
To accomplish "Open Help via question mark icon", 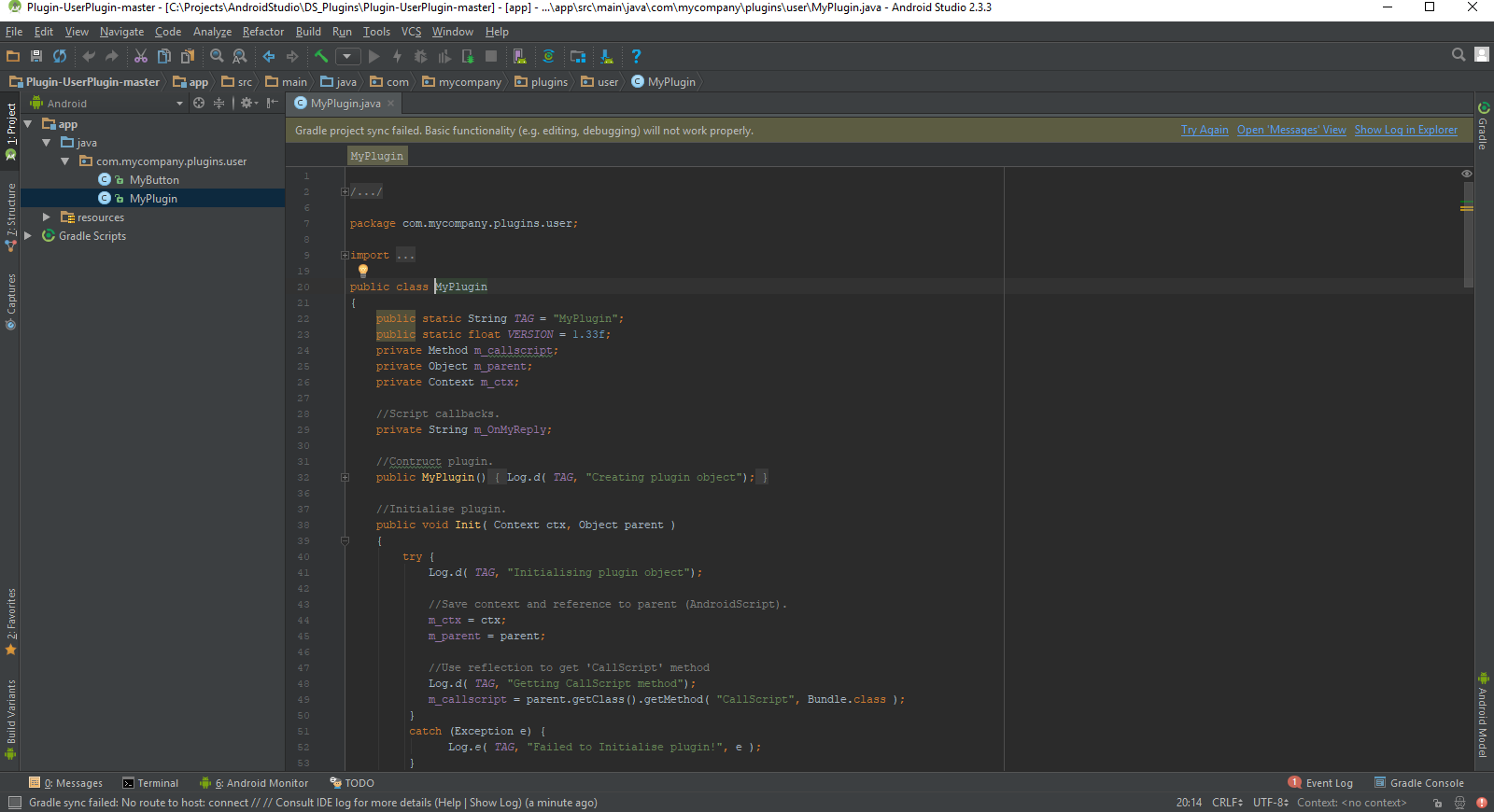I will (x=636, y=56).
